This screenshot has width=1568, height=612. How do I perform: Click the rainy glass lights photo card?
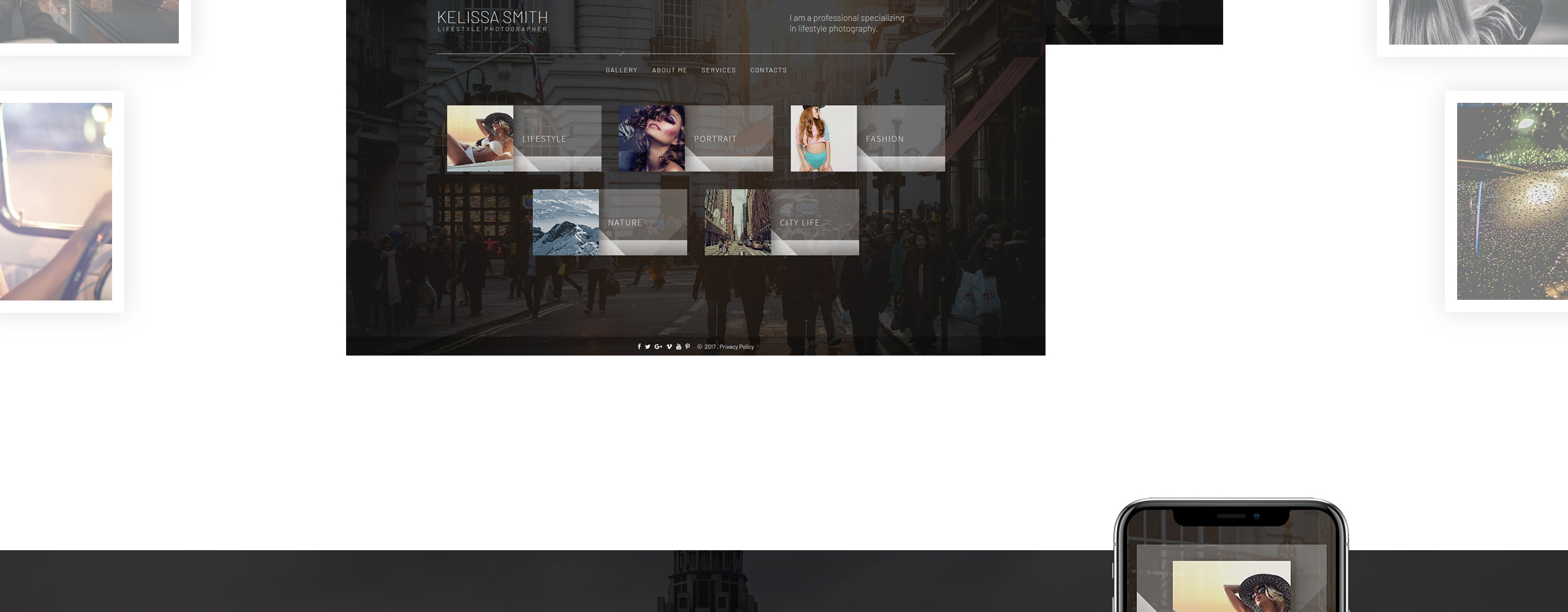1506,201
